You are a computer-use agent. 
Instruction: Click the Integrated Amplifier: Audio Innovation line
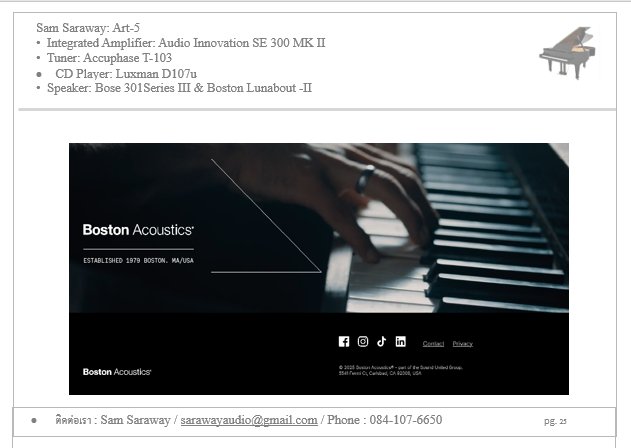pyautogui.click(x=186, y=43)
